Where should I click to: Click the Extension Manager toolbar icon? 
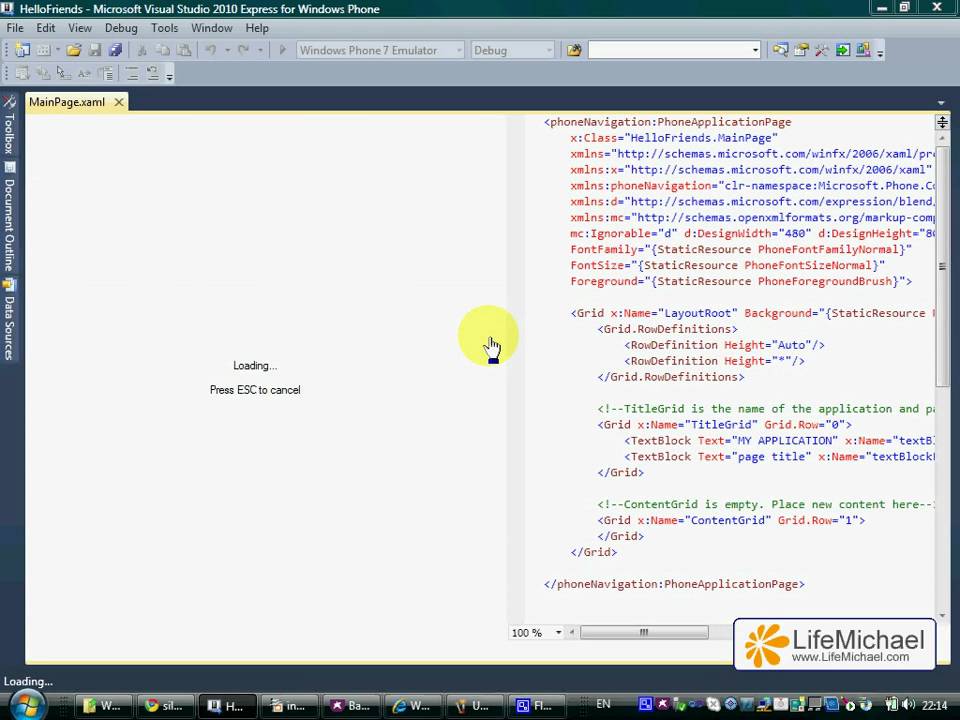coord(863,50)
